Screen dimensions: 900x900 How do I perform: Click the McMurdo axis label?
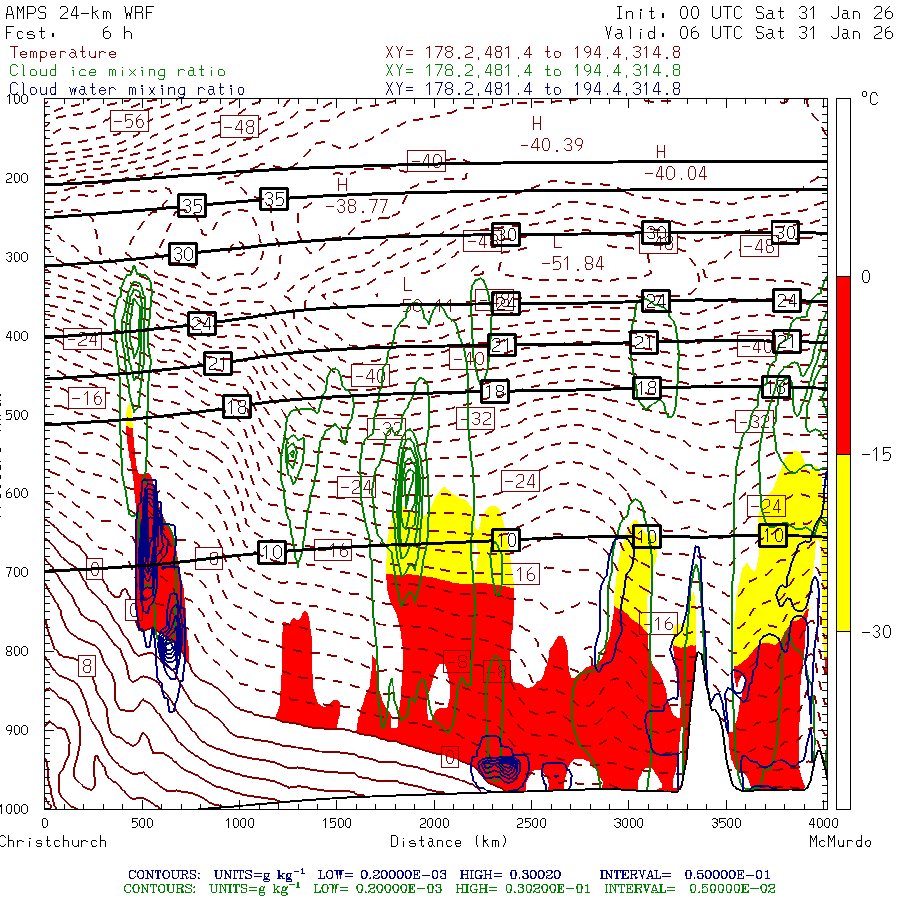840,842
